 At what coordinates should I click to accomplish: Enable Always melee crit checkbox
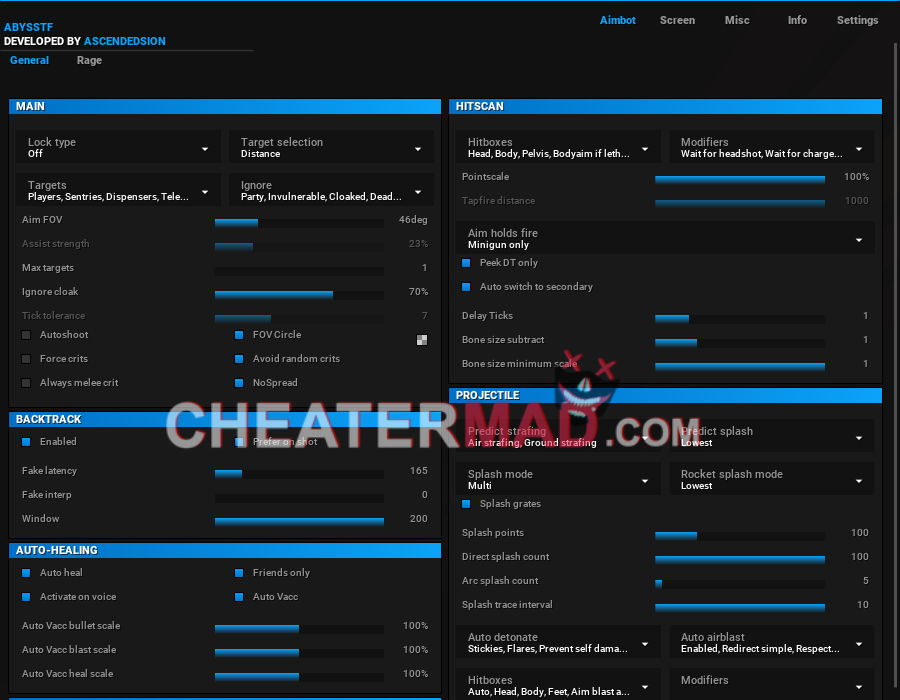[26, 383]
